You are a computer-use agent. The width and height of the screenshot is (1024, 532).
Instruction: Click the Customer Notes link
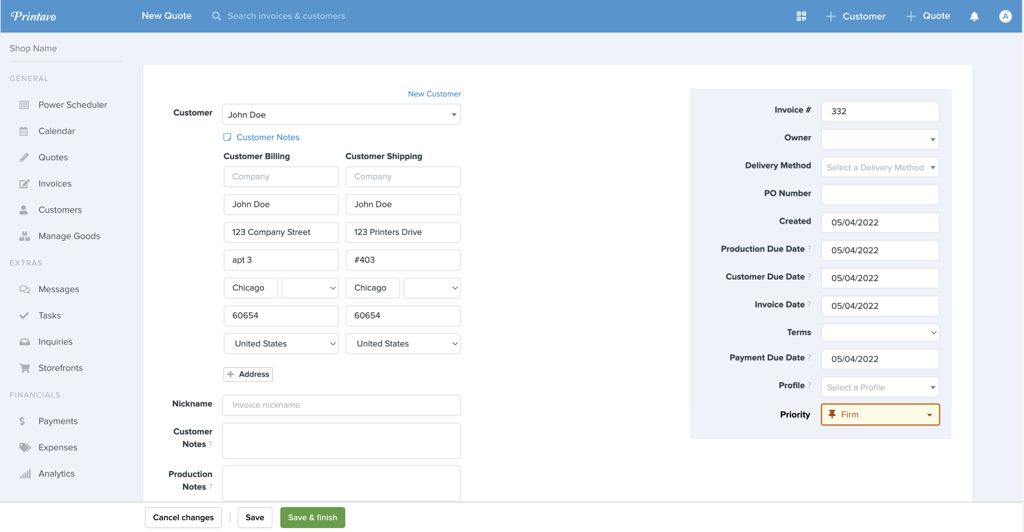268,137
